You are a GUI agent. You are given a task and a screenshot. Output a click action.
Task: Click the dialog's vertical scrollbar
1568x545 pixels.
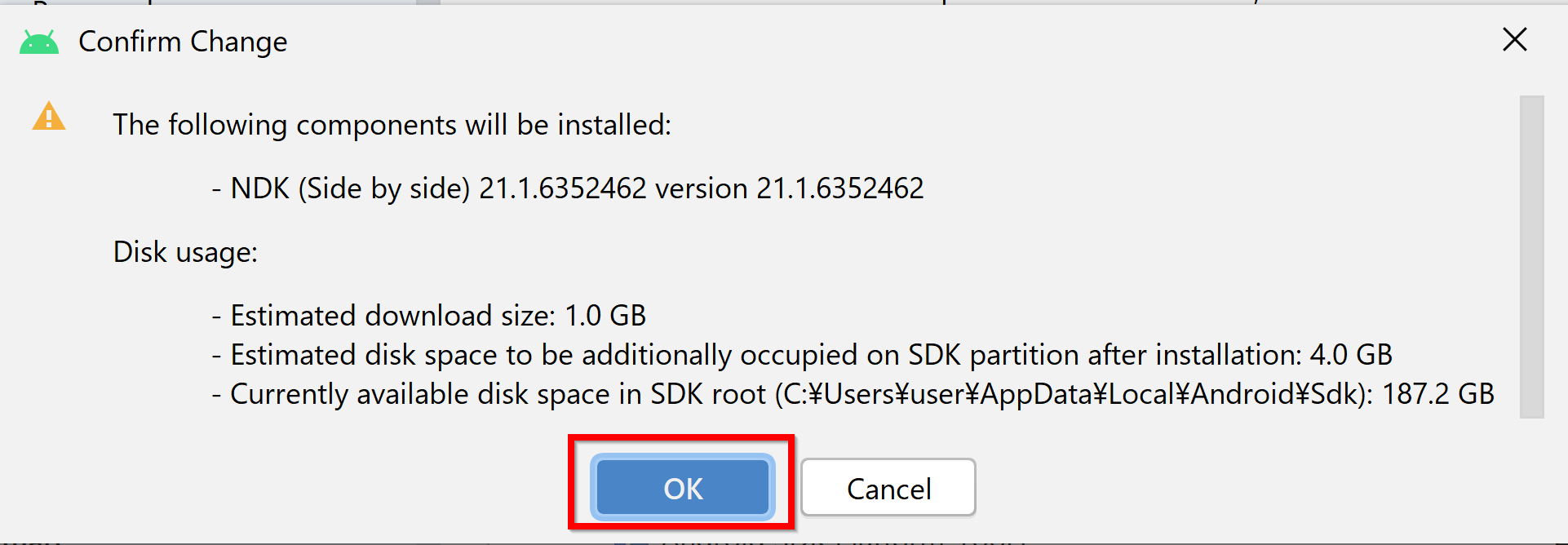[1531, 256]
